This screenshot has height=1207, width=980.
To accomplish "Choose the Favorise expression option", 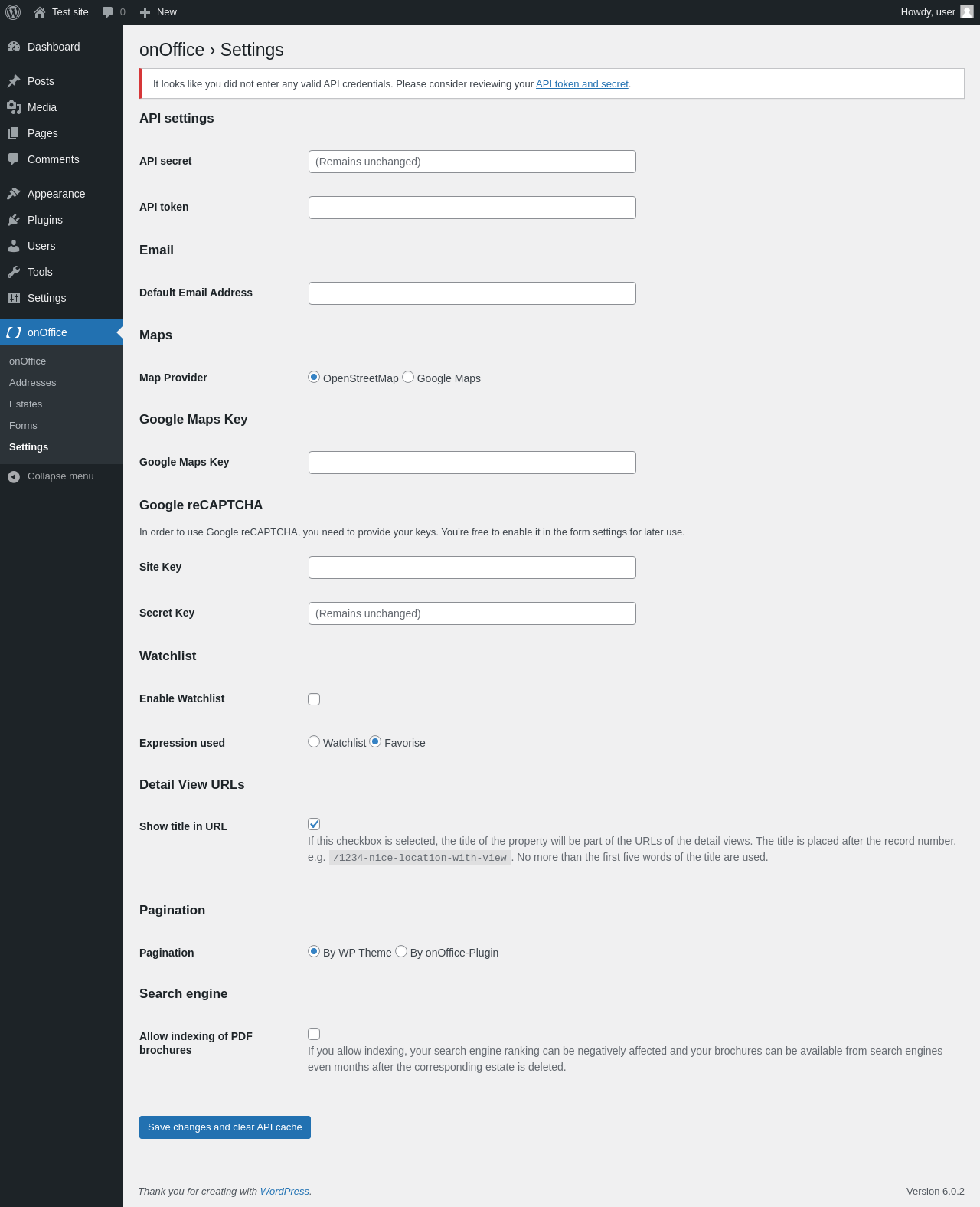I will coord(375,741).
